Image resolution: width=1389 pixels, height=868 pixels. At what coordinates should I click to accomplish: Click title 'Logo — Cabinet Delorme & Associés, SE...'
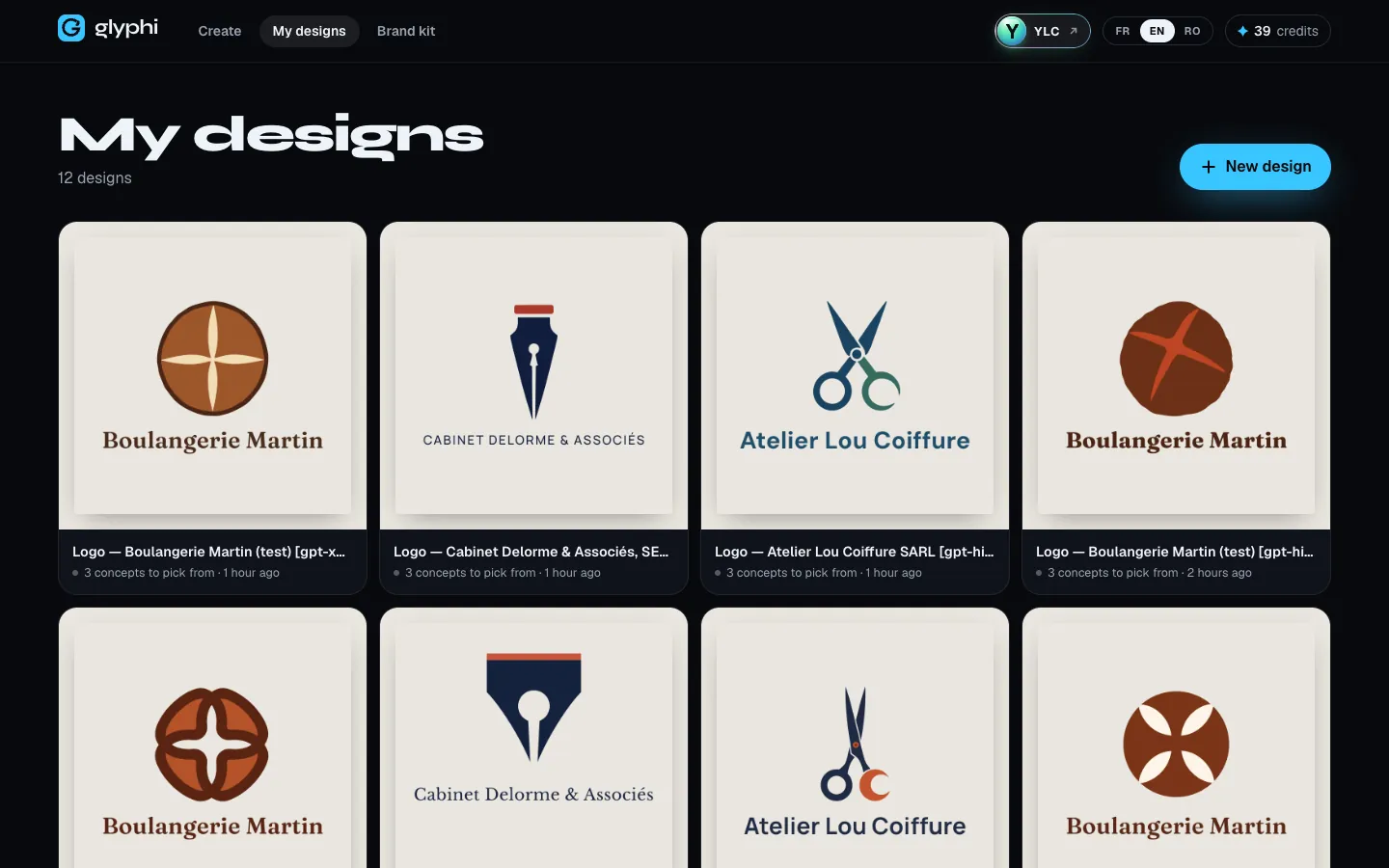coord(531,552)
